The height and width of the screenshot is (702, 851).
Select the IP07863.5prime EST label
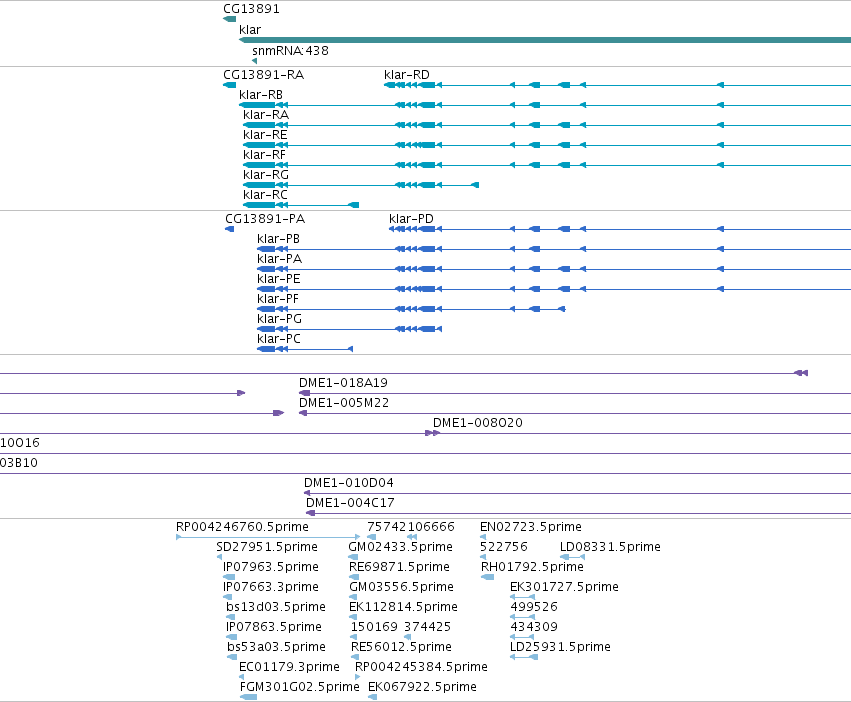274,628
